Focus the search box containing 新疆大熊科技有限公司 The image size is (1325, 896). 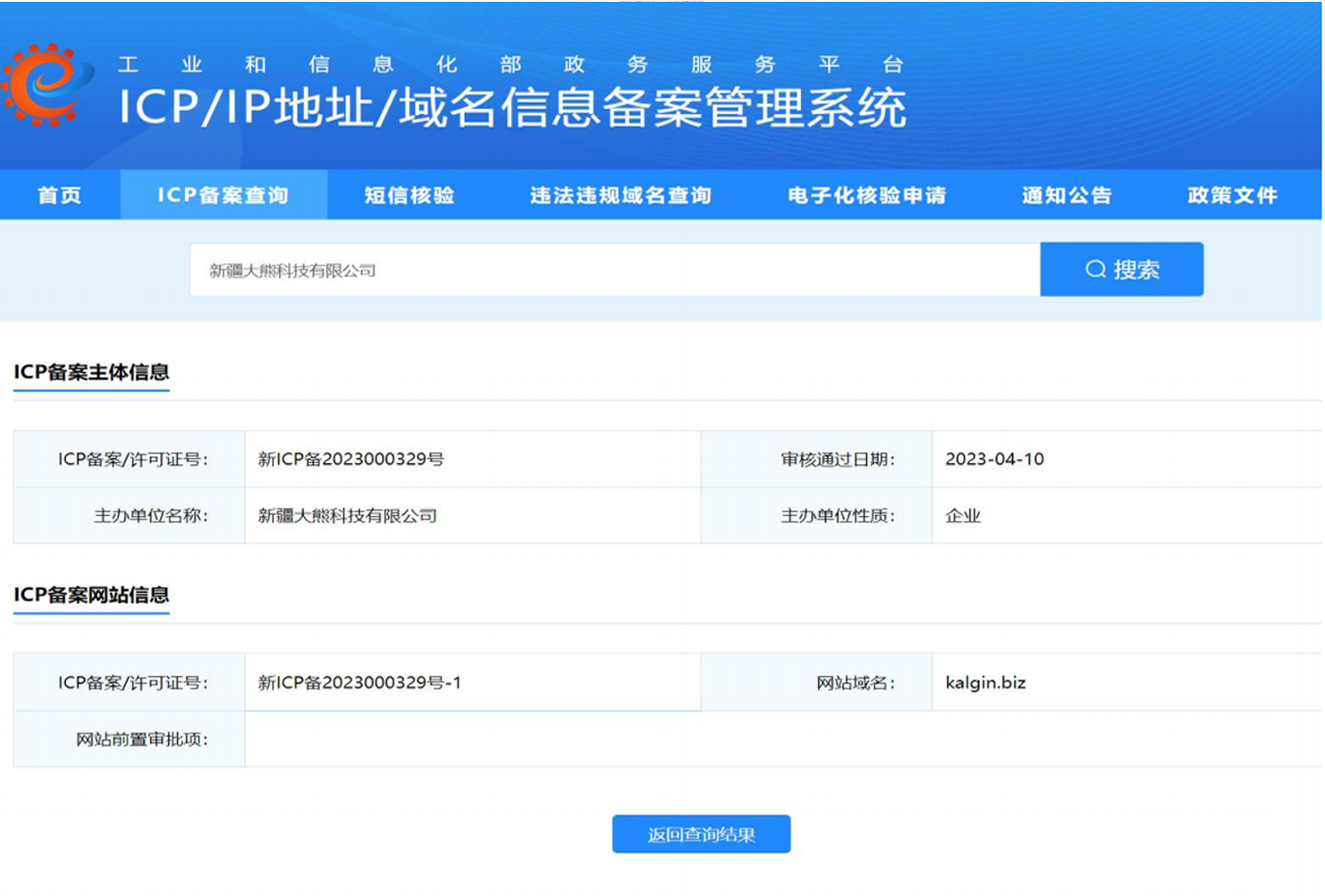tap(615, 270)
